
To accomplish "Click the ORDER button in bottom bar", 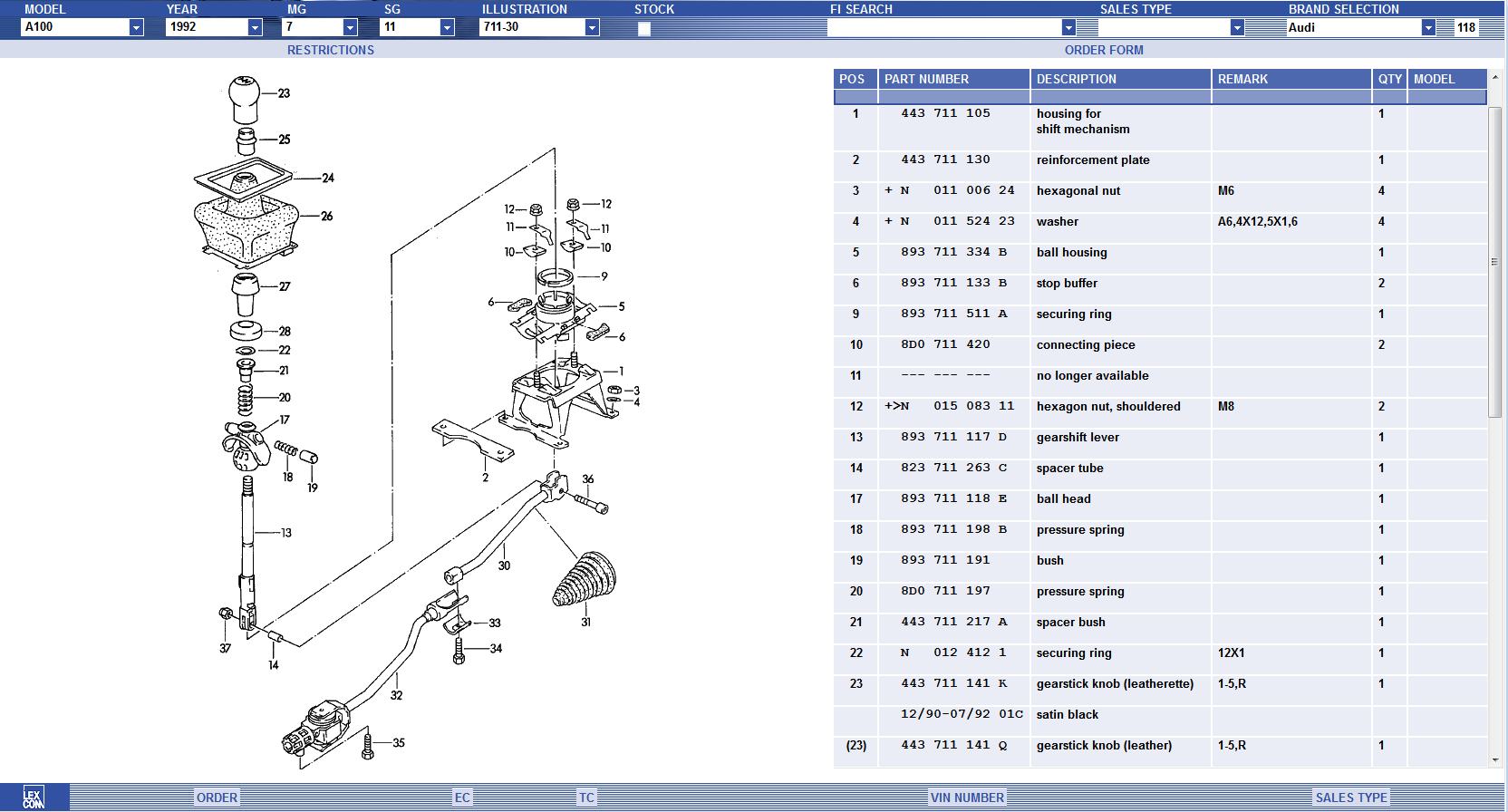I will tap(217, 797).
